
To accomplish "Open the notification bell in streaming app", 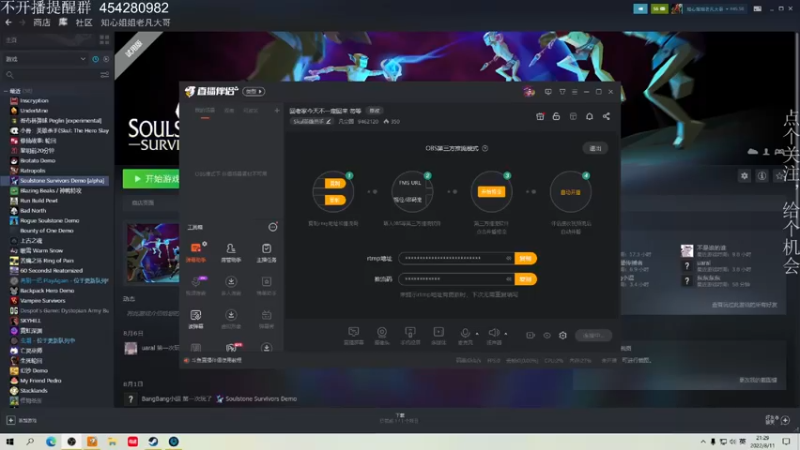I will (589, 116).
